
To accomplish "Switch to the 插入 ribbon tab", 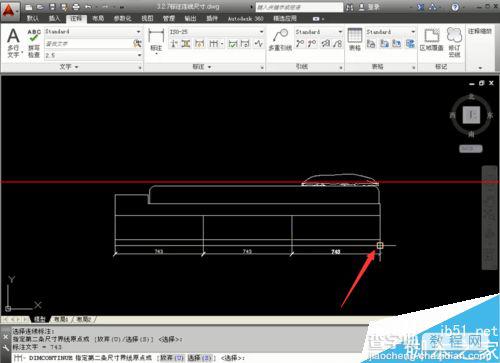I will point(54,18).
